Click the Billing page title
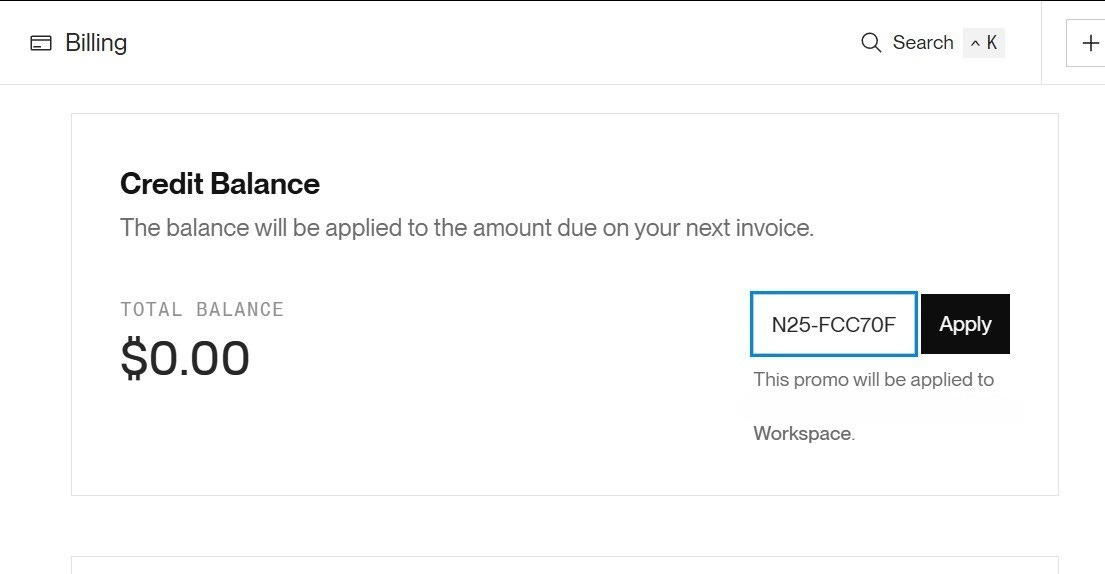 [x=96, y=43]
